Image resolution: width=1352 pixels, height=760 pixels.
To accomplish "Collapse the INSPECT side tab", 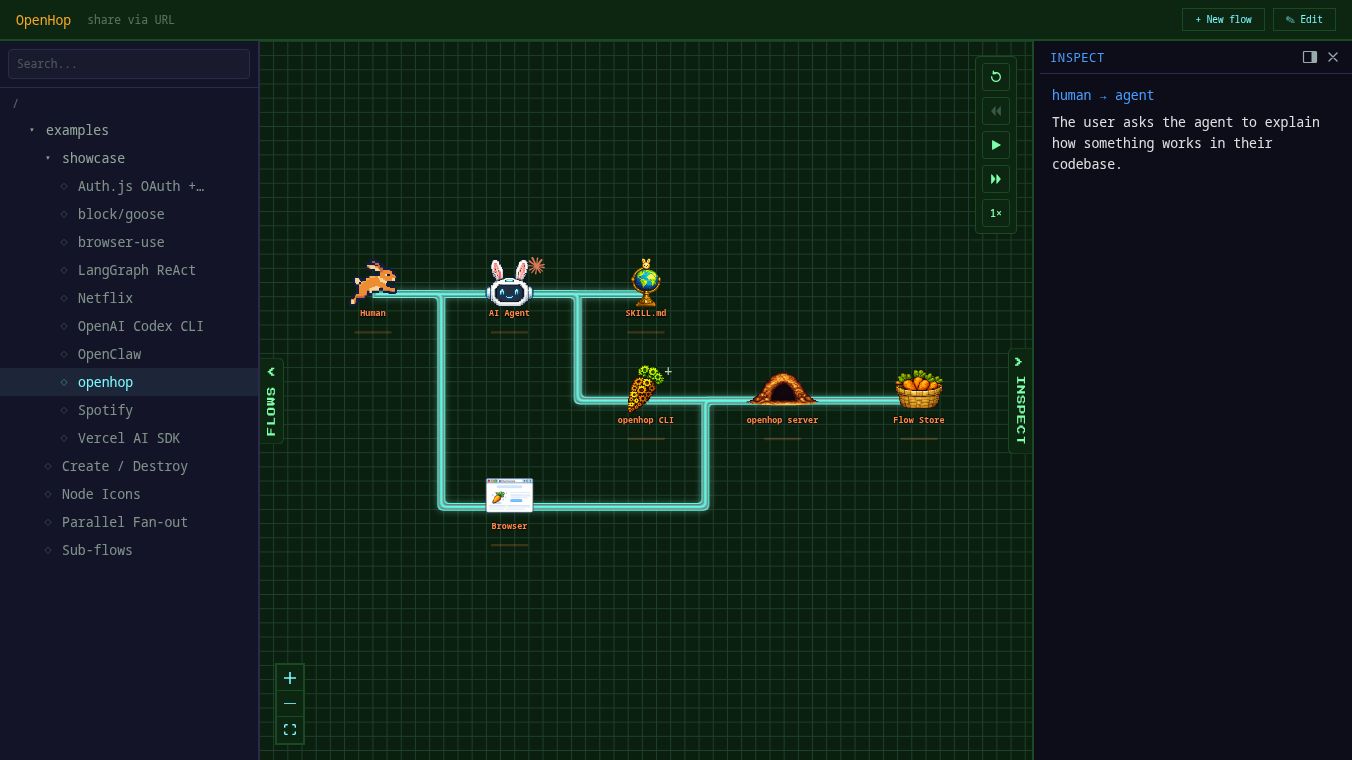I will (x=1020, y=401).
